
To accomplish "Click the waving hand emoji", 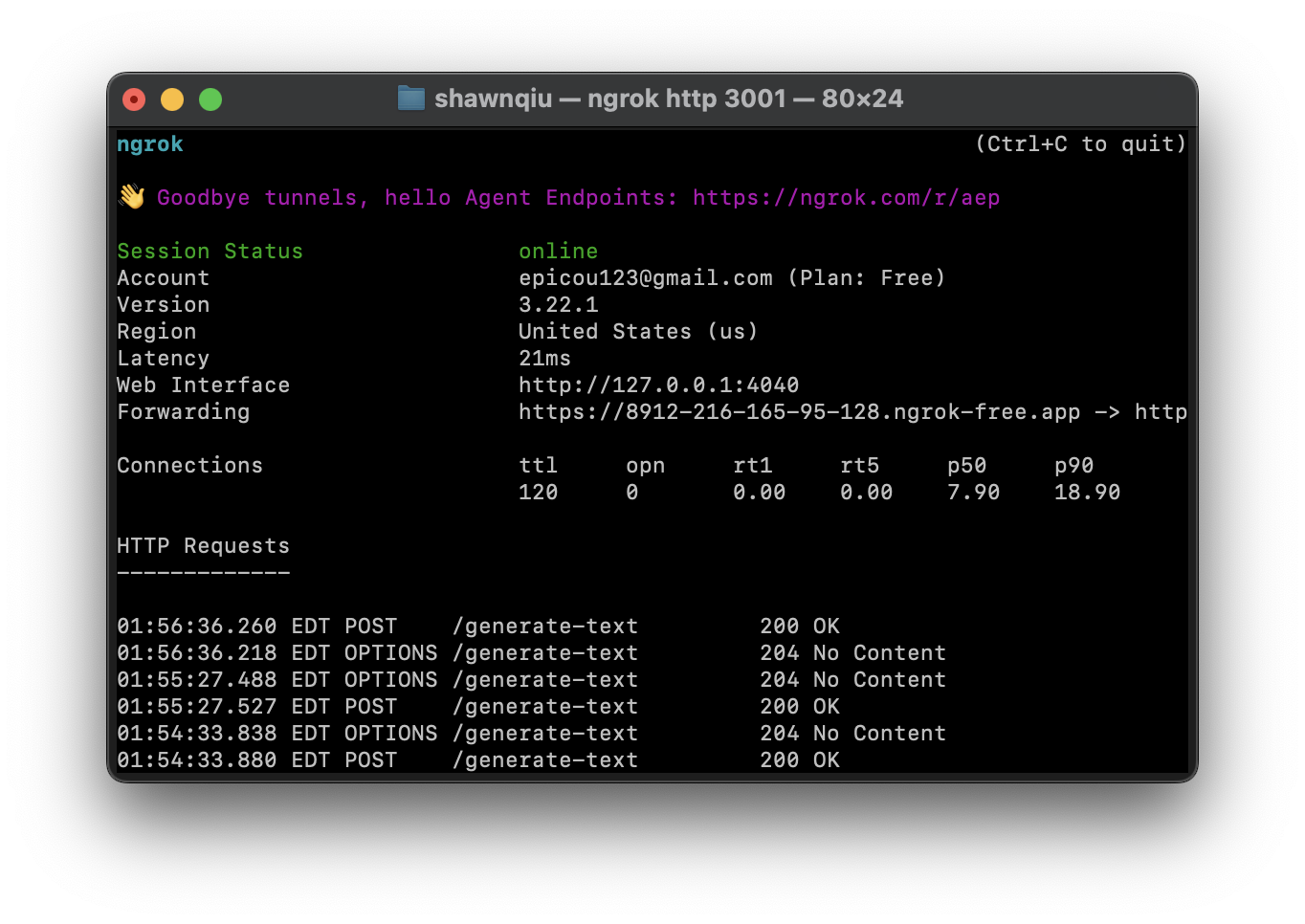I will pyautogui.click(x=132, y=197).
